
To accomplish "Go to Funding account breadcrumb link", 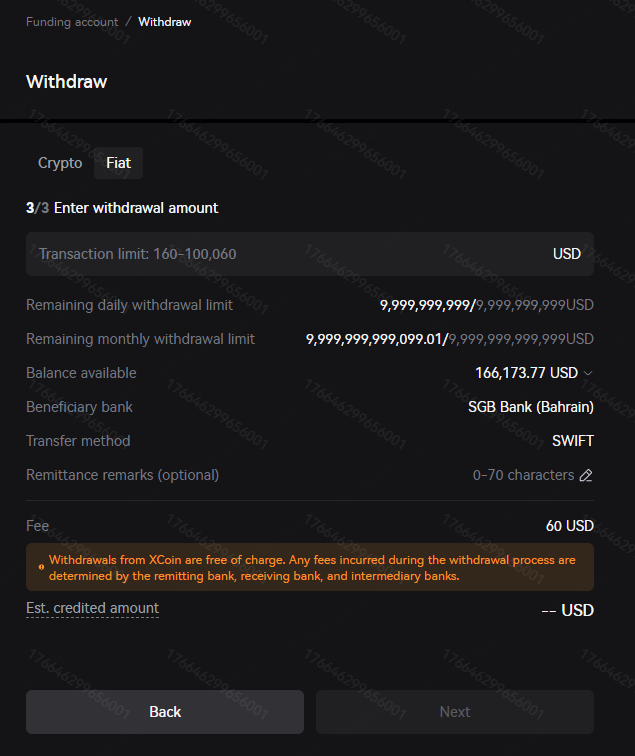I will pyautogui.click(x=72, y=21).
